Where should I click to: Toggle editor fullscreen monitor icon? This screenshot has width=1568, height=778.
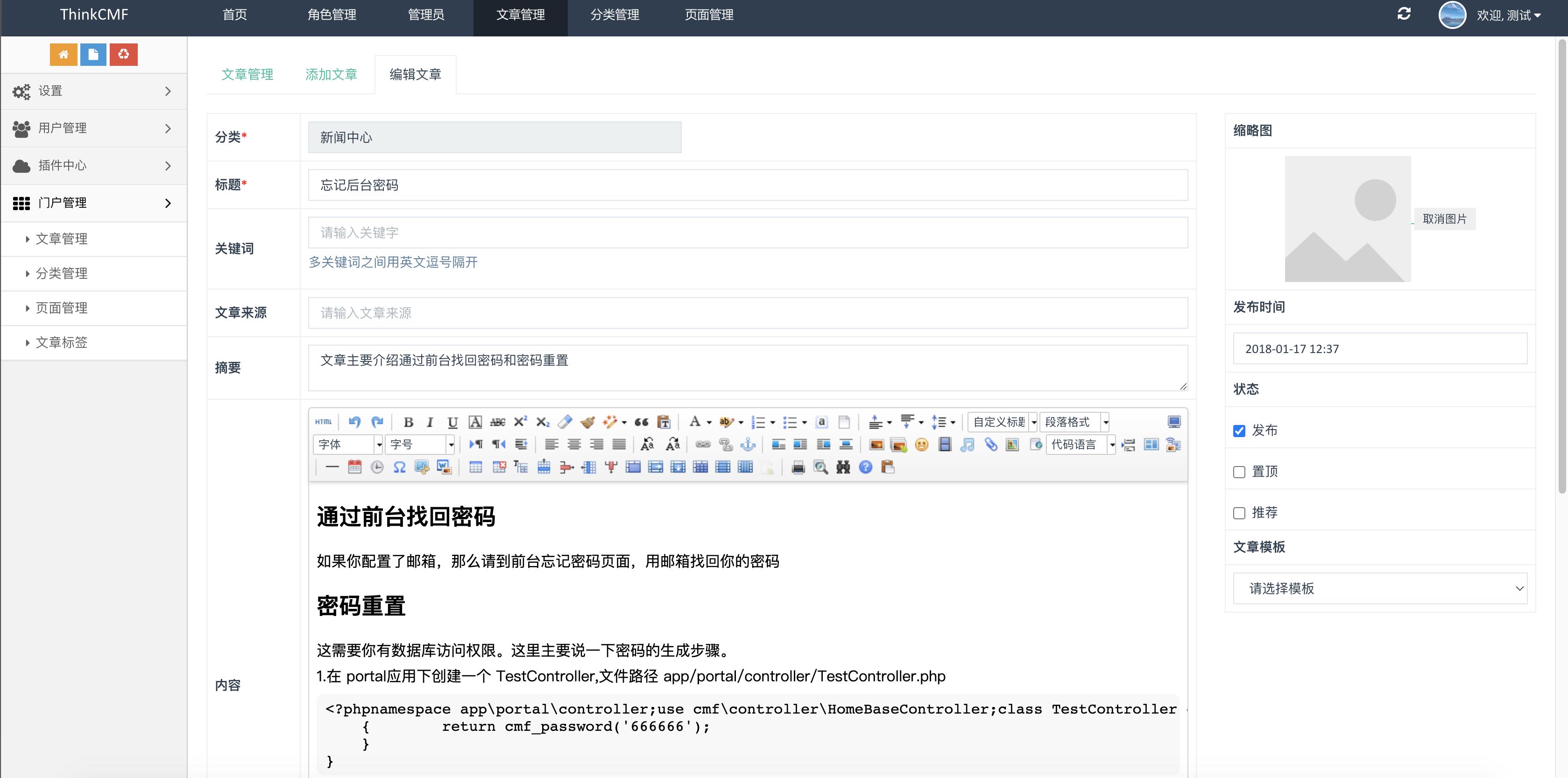pyautogui.click(x=1174, y=422)
